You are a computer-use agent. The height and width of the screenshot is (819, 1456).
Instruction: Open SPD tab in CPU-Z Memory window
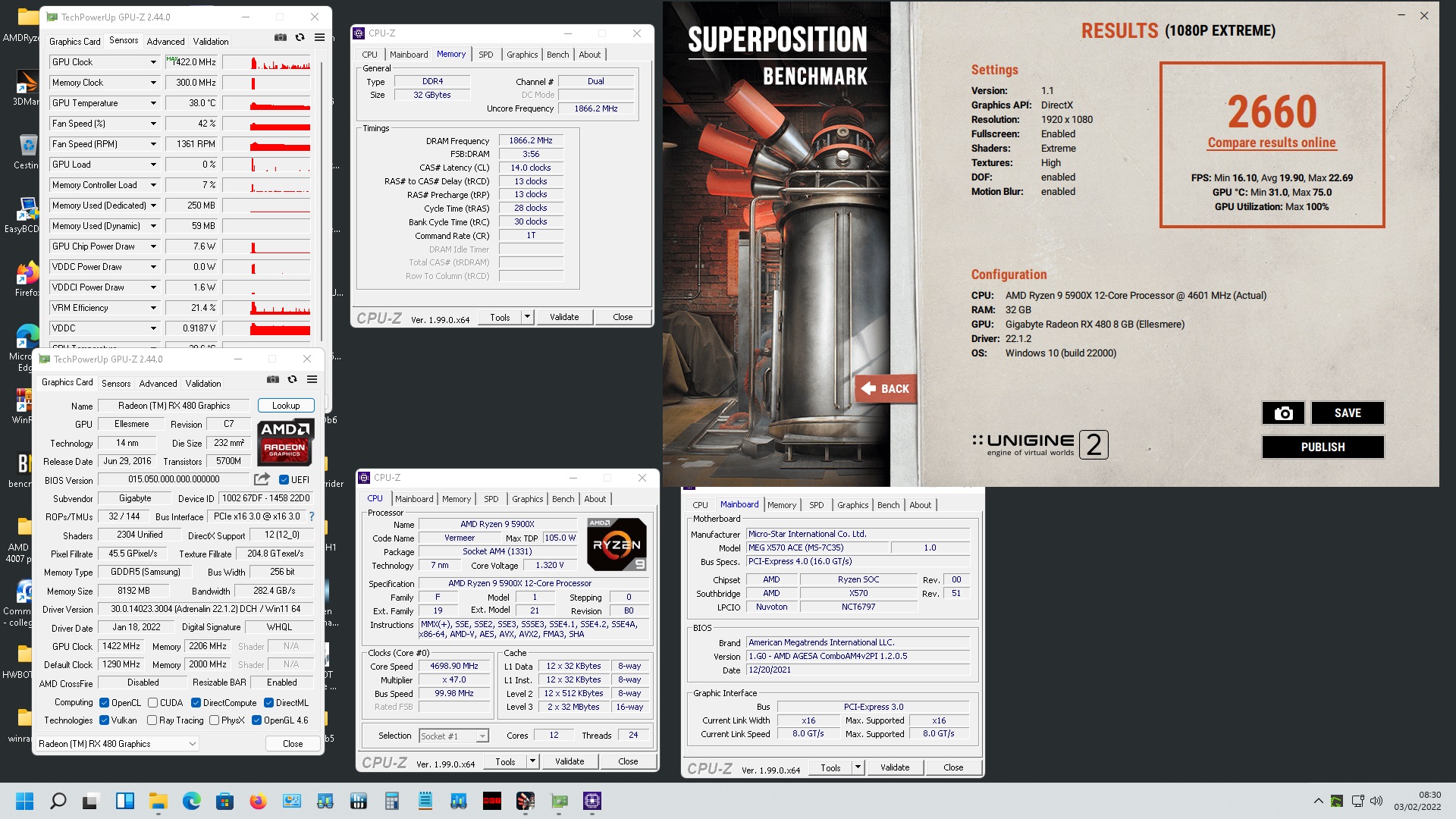tap(486, 55)
